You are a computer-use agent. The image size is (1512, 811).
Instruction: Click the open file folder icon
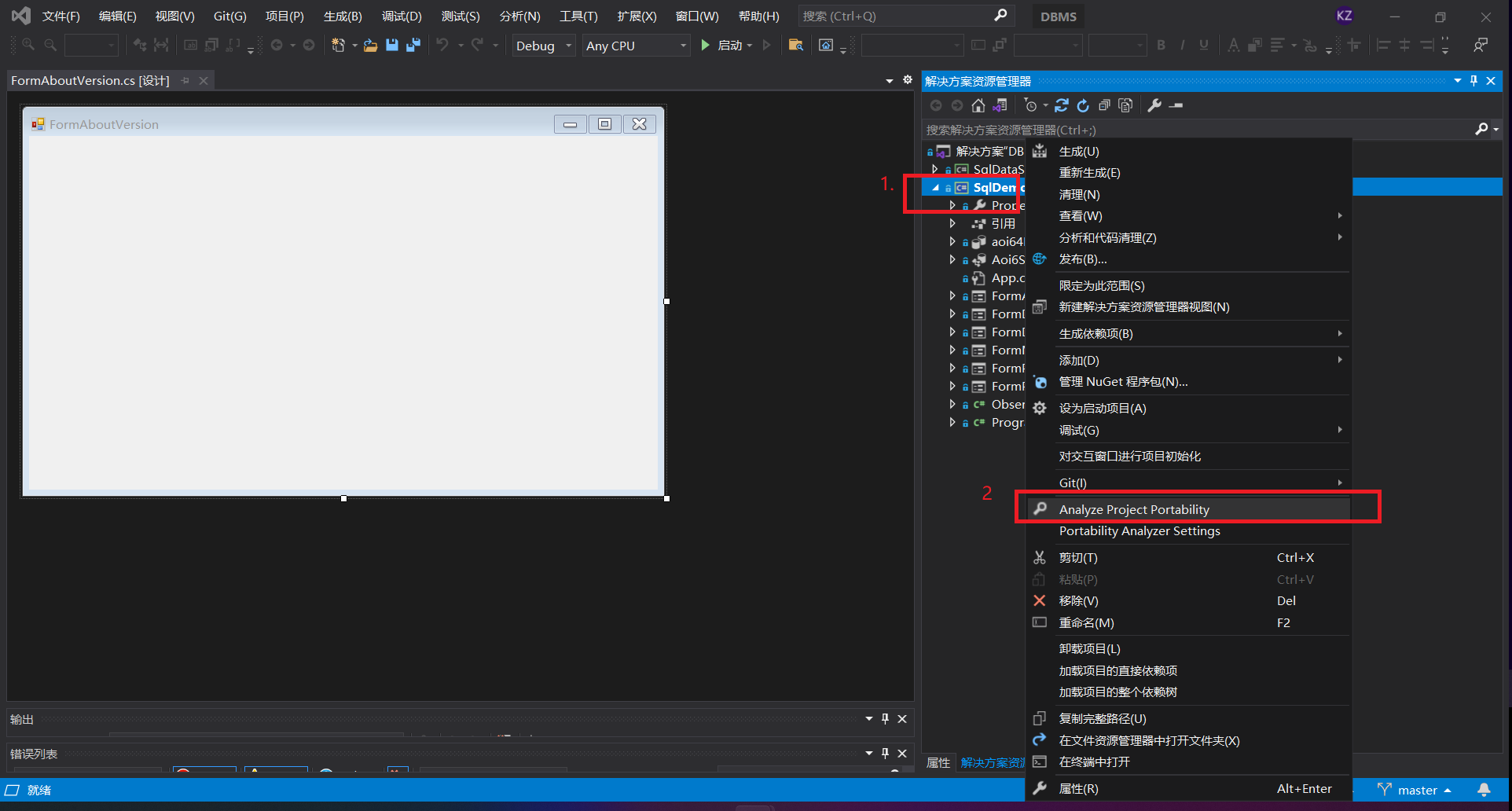[x=370, y=46]
